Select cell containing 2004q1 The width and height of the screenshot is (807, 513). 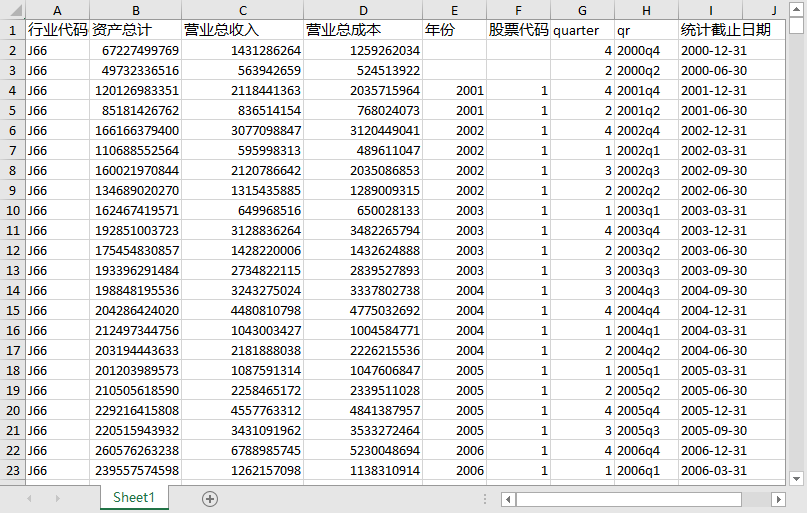point(646,330)
